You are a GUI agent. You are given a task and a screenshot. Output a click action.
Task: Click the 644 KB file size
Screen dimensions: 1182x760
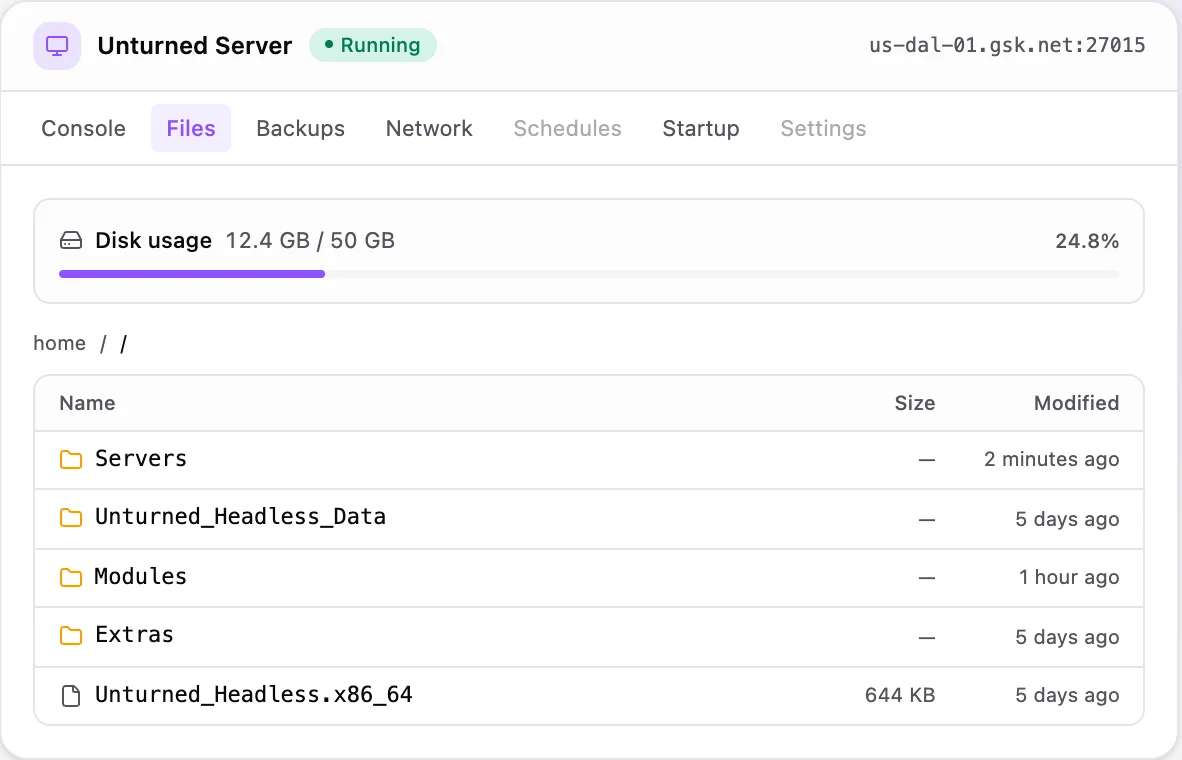(900, 695)
